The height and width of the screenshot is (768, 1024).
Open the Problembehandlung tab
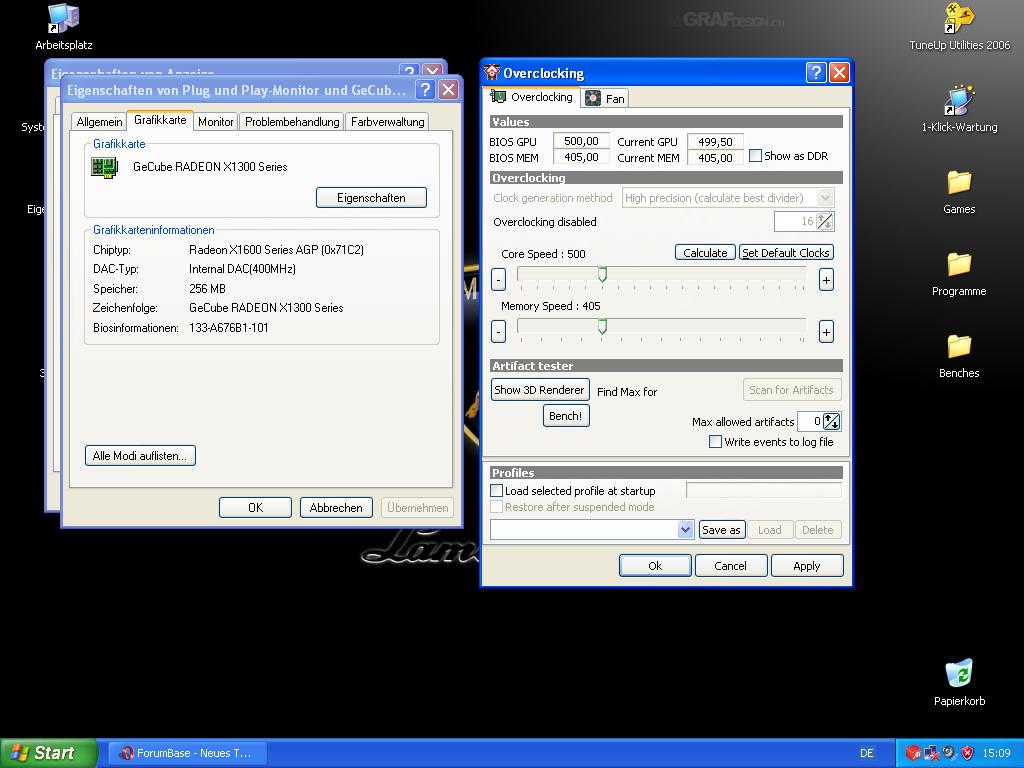(x=292, y=121)
